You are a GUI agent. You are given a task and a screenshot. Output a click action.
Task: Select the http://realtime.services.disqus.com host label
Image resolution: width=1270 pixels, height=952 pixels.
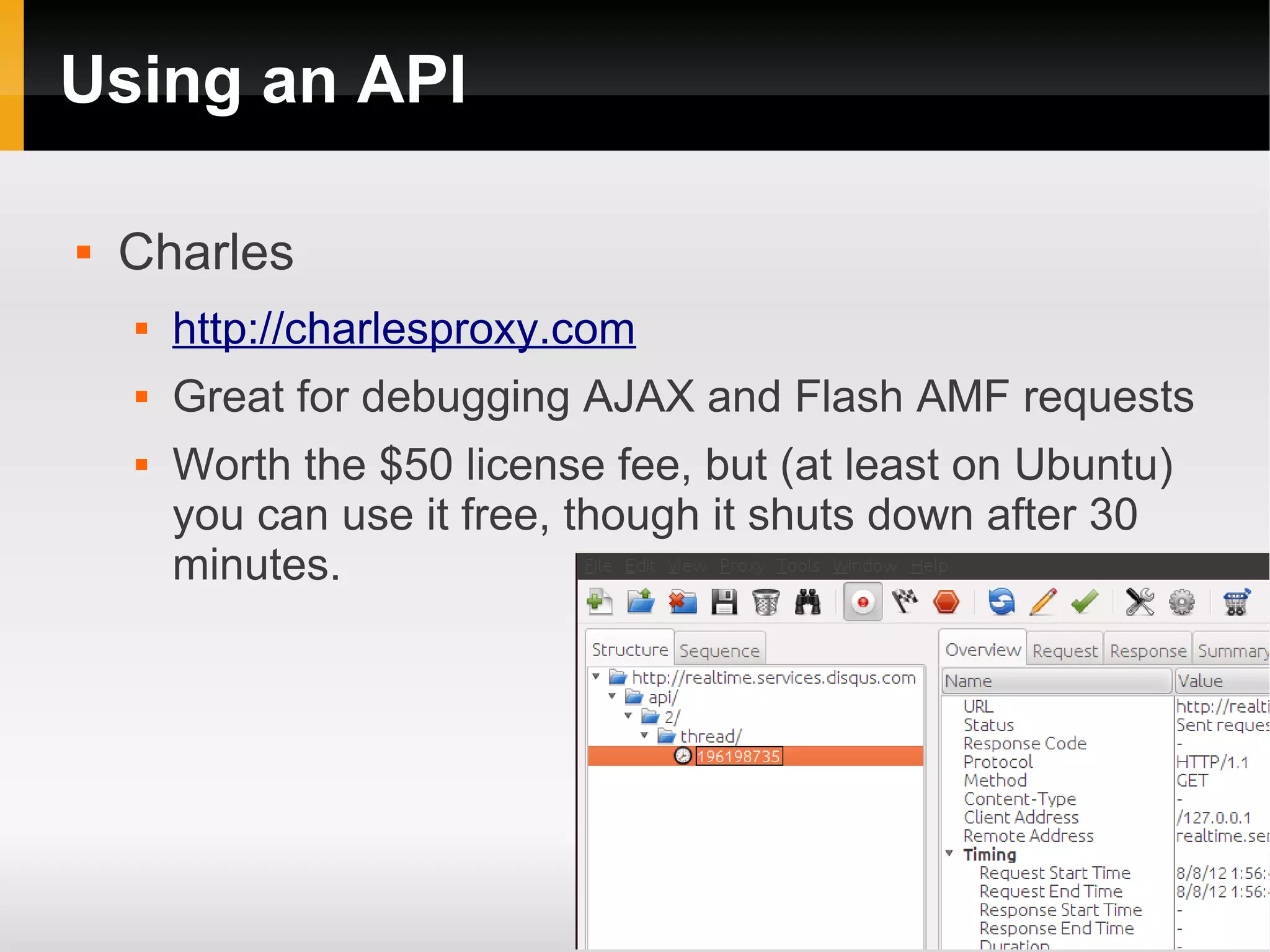coord(774,677)
